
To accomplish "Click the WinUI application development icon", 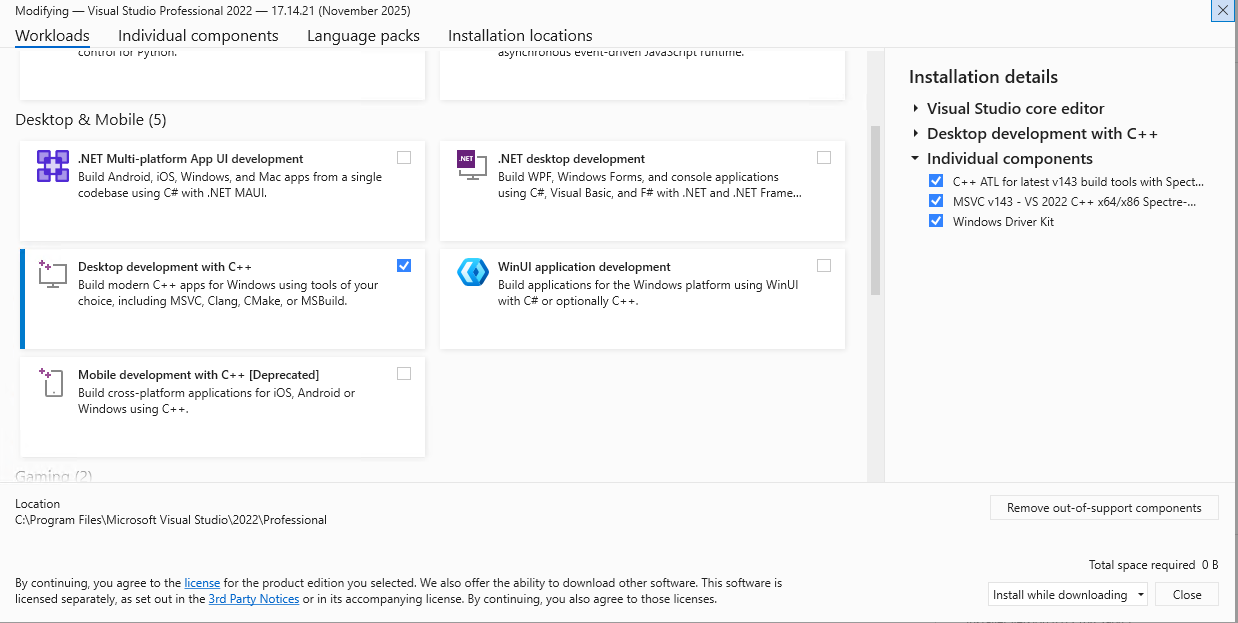I will click(x=472, y=272).
